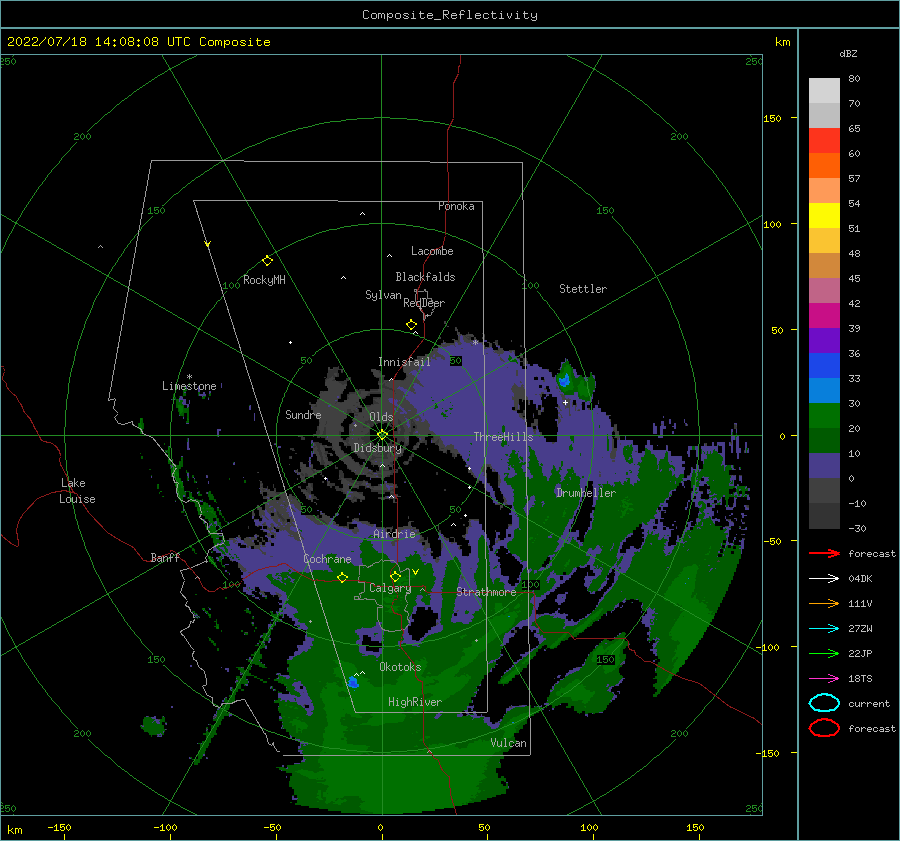
Task: Select the orange 60-57 dBZ swatch
Action: pos(824,165)
